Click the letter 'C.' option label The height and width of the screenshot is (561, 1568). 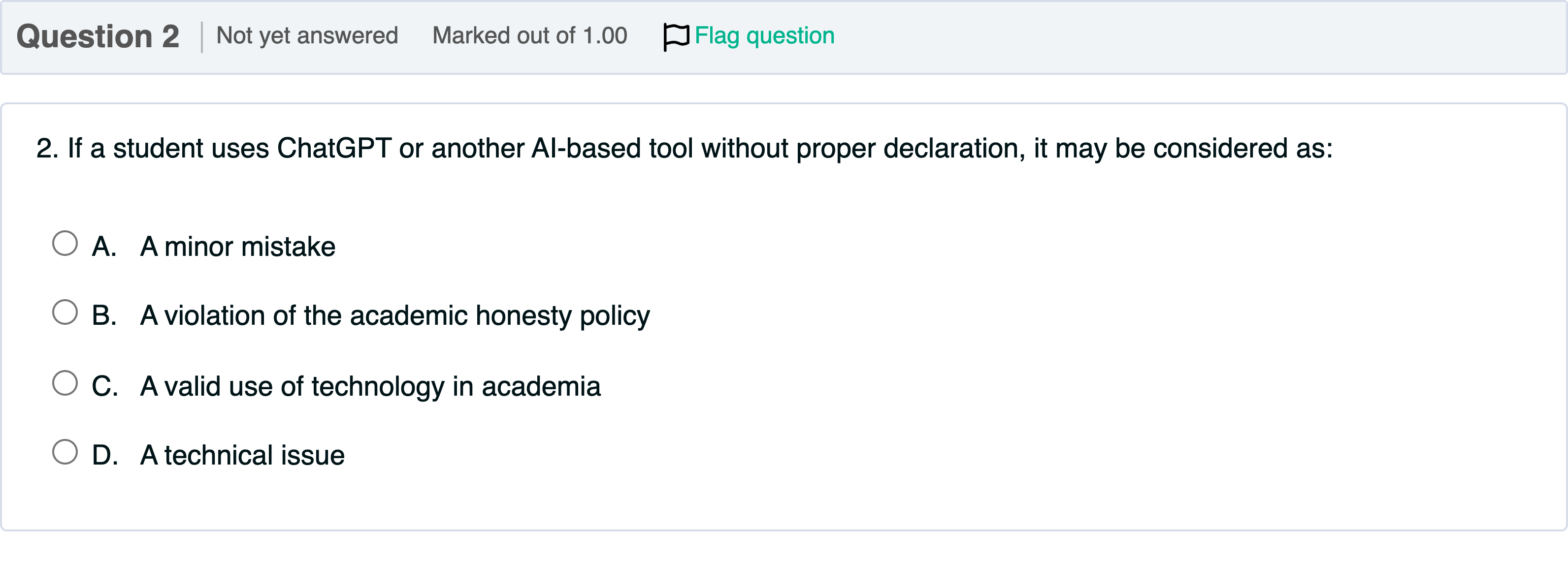pos(105,386)
